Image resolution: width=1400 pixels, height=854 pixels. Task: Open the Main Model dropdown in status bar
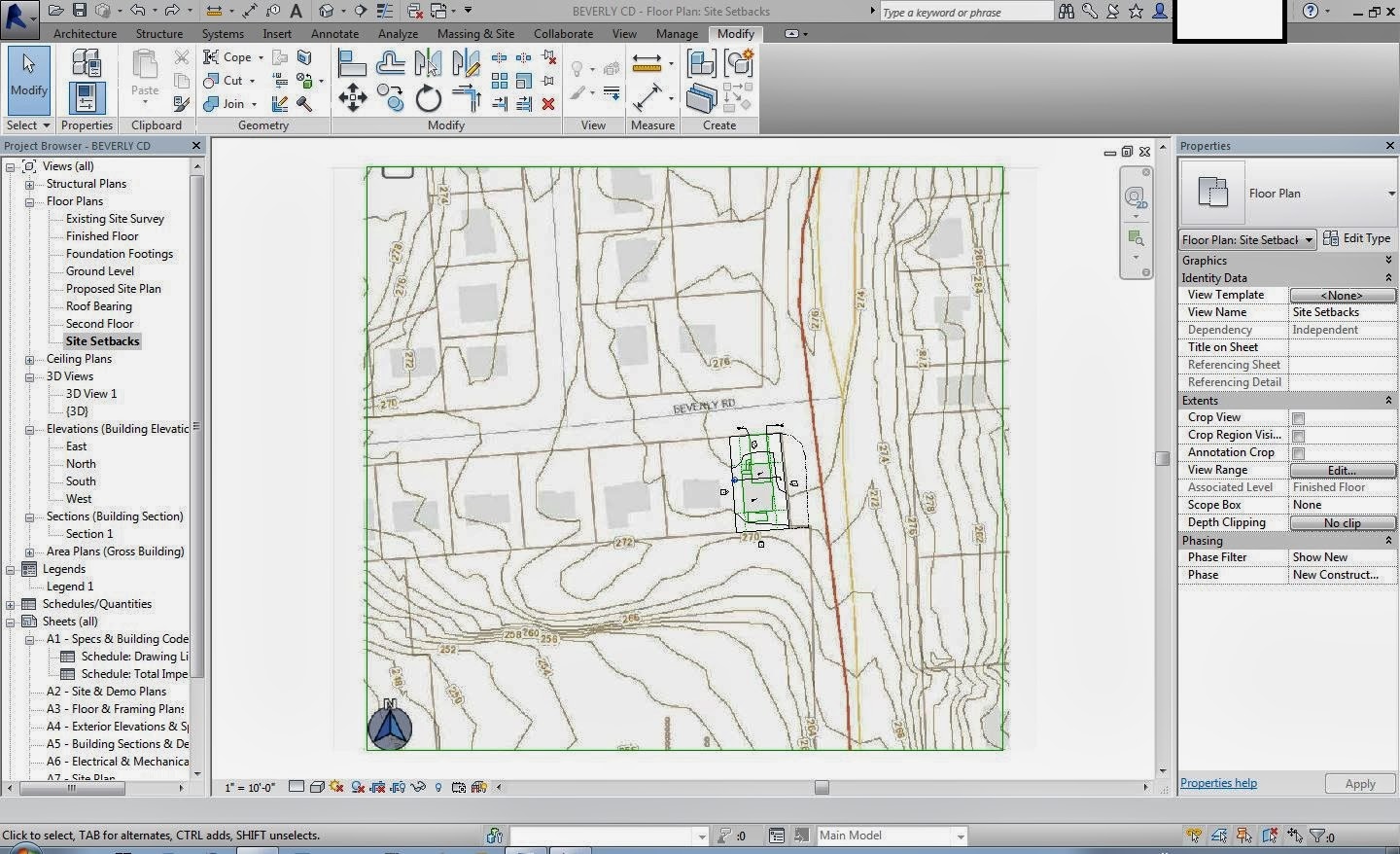(960, 836)
